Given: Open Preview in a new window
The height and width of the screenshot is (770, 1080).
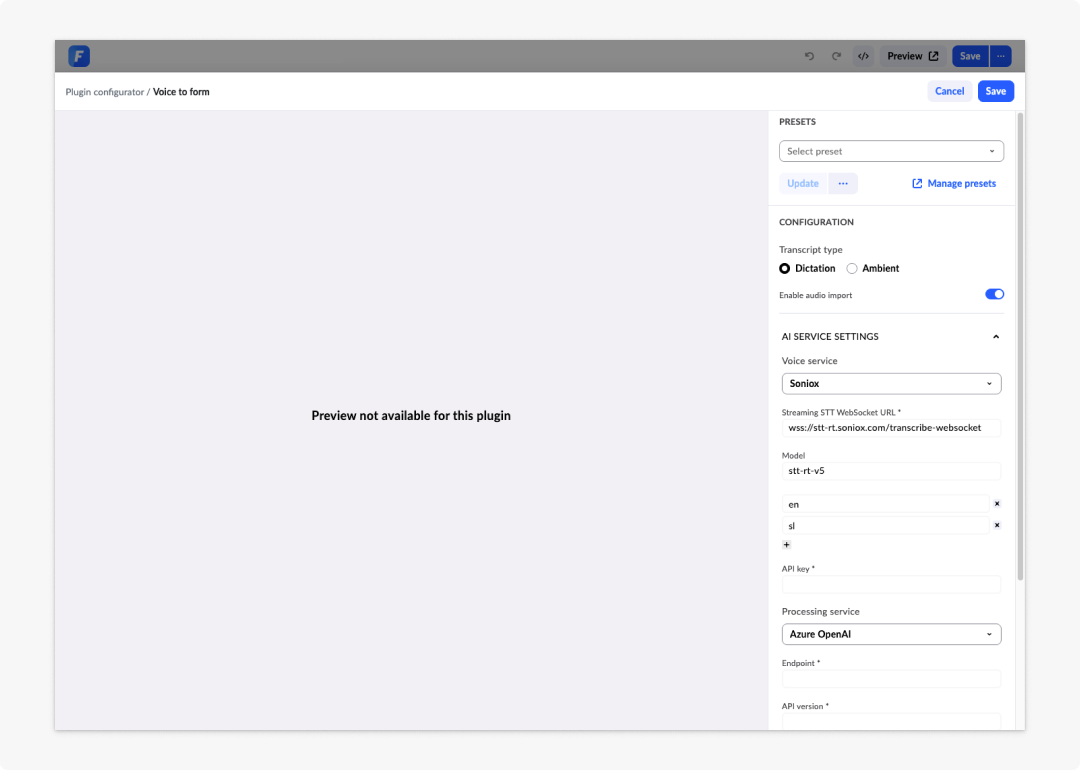Looking at the screenshot, I should coord(913,56).
